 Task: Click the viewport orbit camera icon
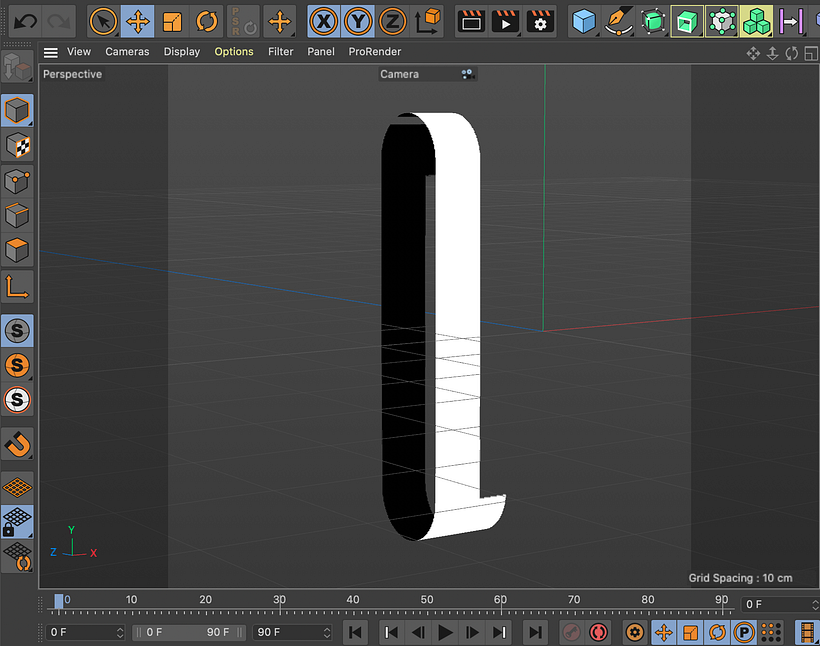[x=792, y=53]
